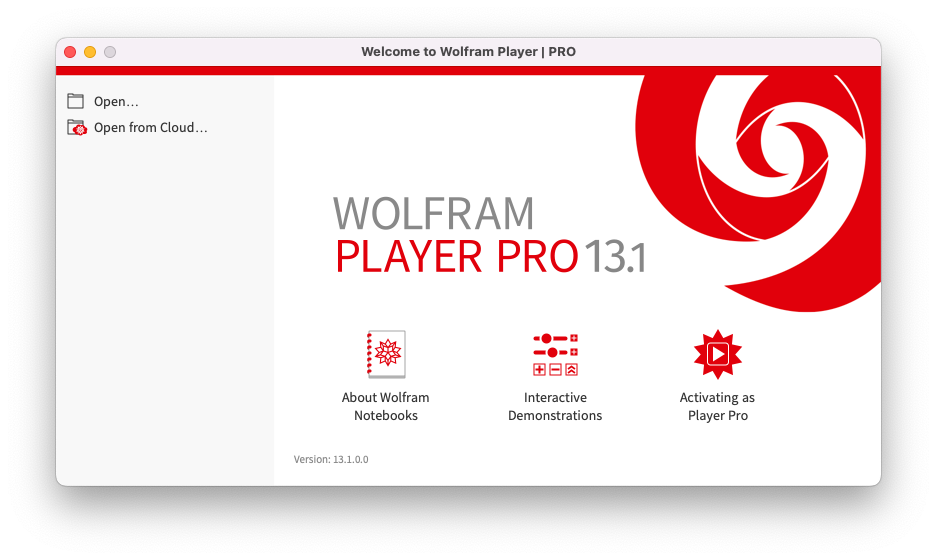This screenshot has width=937, height=560.
Task: Click the "About Wolfram Notebooks" caption
Action: [x=386, y=406]
